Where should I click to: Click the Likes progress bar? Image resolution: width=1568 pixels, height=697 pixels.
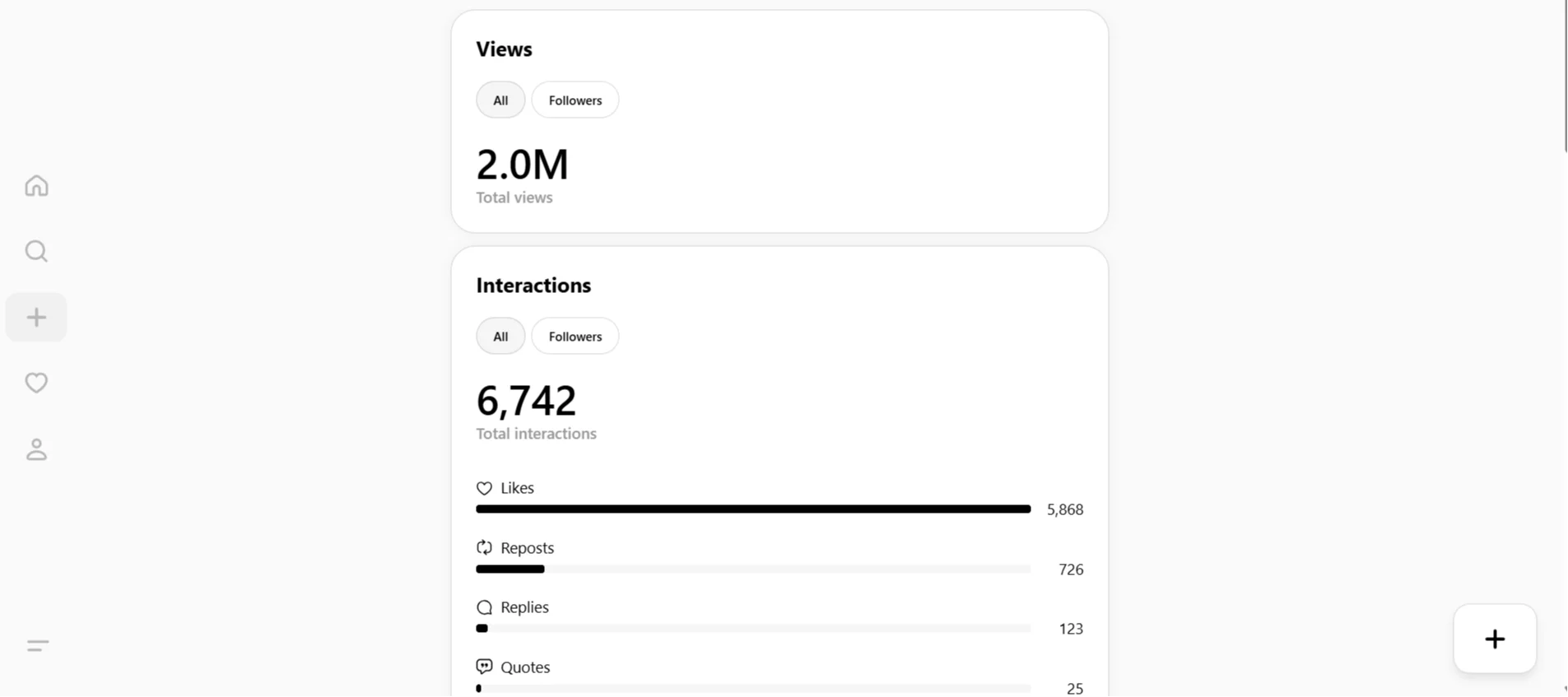tap(752, 509)
